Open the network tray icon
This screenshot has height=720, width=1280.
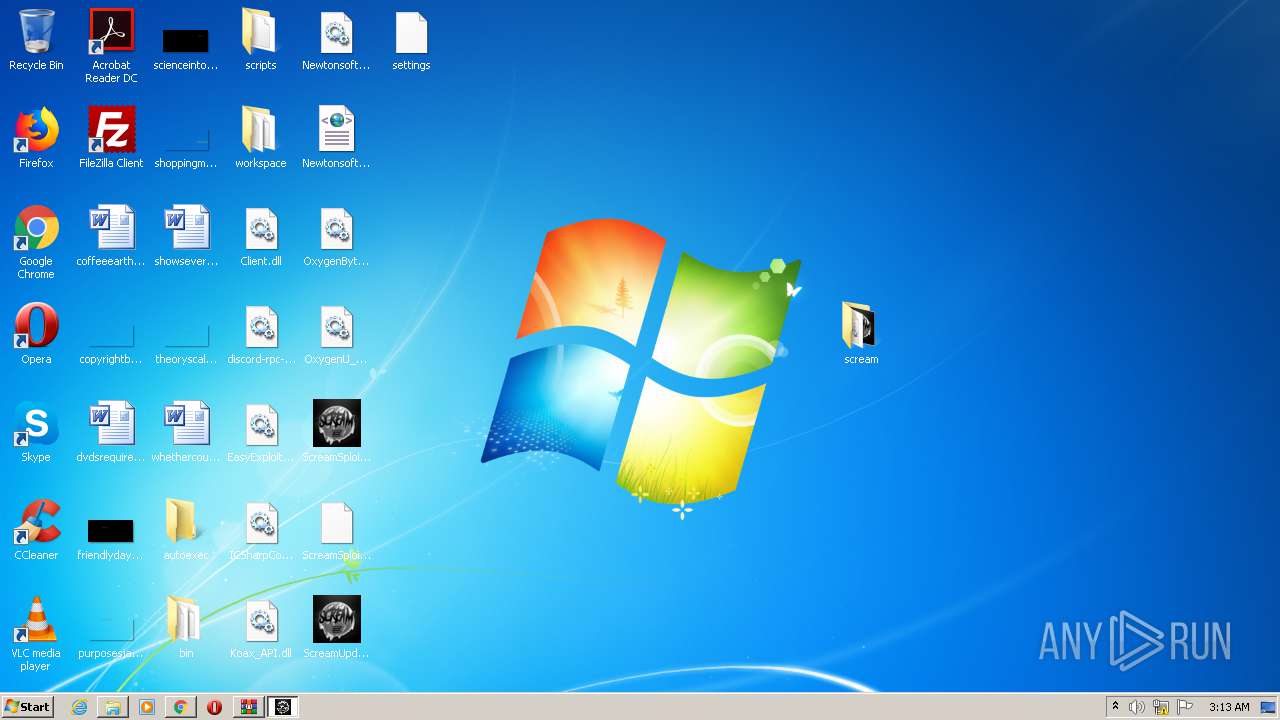click(1161, 707)
